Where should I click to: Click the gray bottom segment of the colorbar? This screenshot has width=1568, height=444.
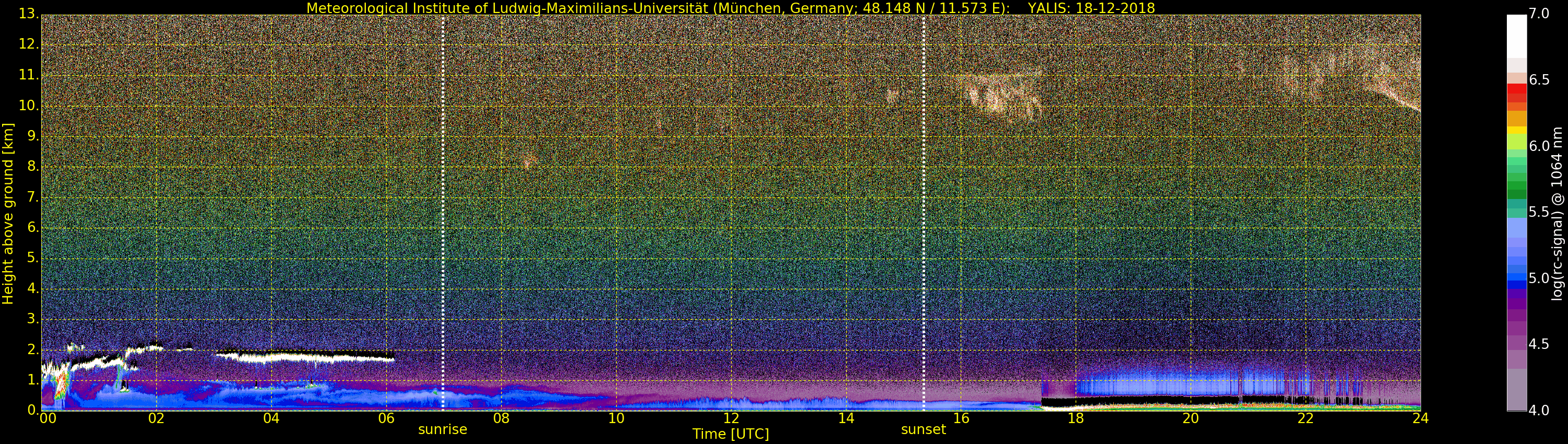pos(1516,390)
